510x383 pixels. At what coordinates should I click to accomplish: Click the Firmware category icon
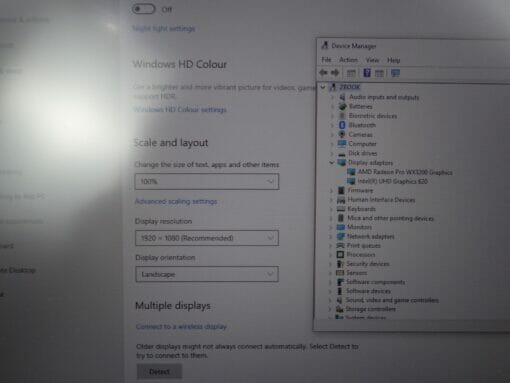[341, 190]
